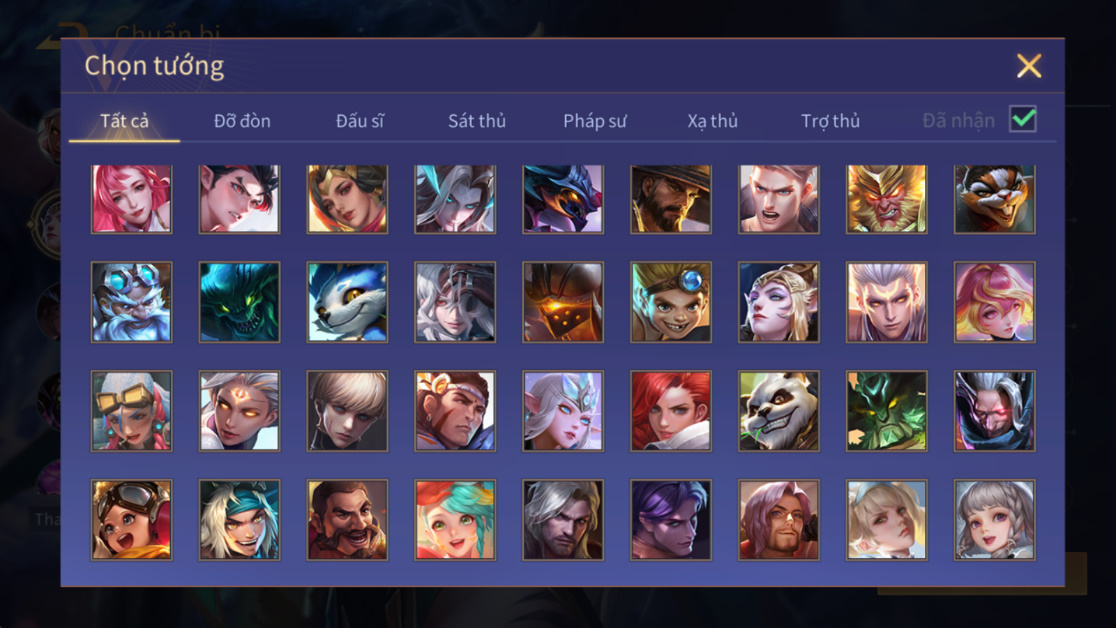Viewport: 1116px width, 628px height.
Task: Close the Chọn tướng dialog
Action: [x=1029, y=66]
